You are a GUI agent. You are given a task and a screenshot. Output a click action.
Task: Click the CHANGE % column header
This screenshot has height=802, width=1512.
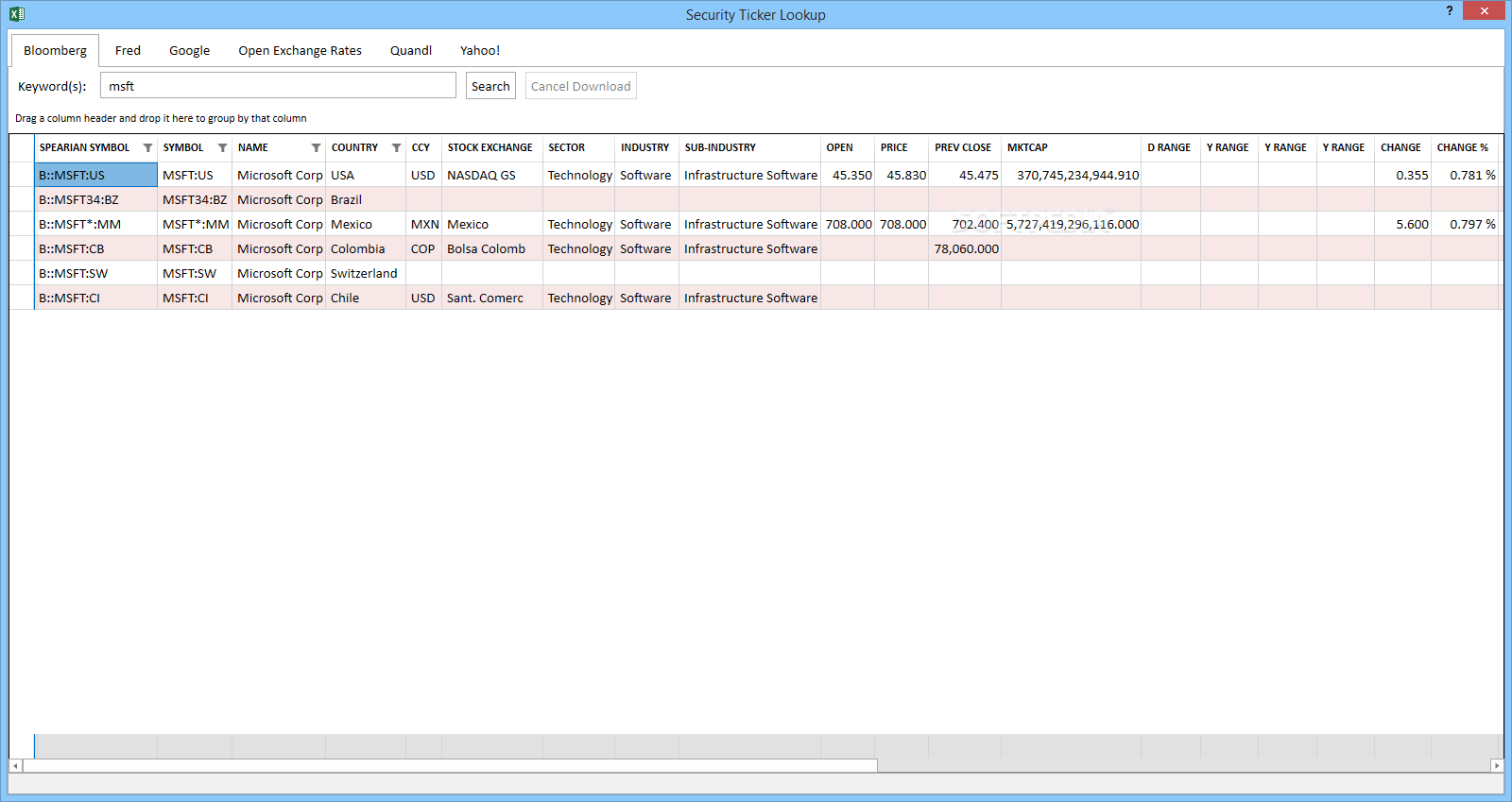pos(1464,148)
